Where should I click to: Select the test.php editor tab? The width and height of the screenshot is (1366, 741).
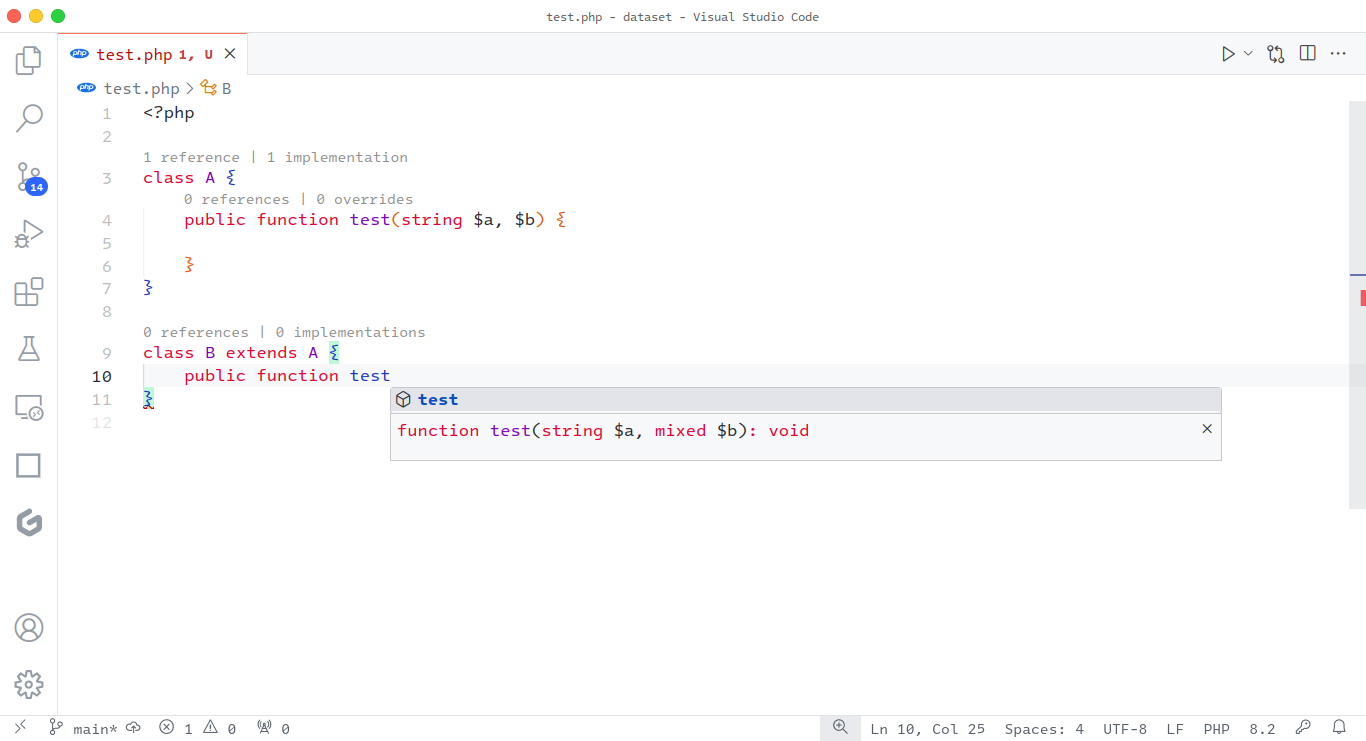point(152,54)
